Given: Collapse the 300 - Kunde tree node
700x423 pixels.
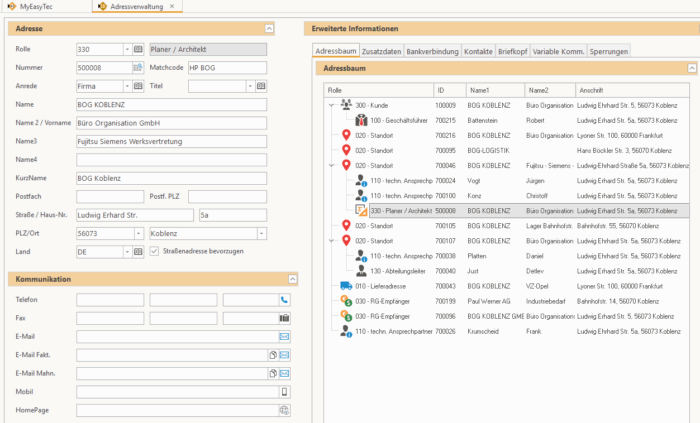Looking at the screenshot, I should [x=331, y=105].
